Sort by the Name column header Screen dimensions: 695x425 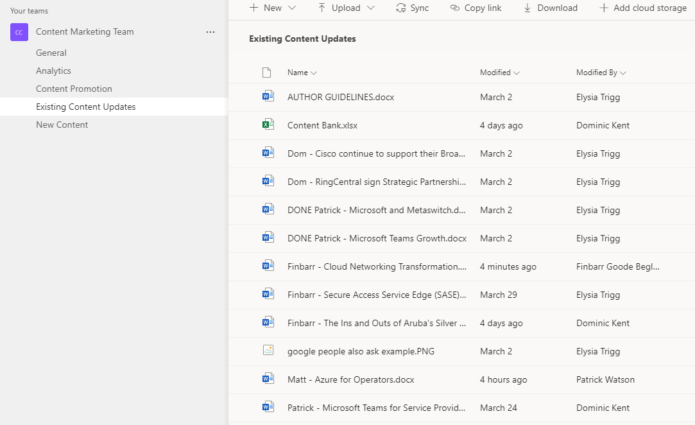coord(301,73)
